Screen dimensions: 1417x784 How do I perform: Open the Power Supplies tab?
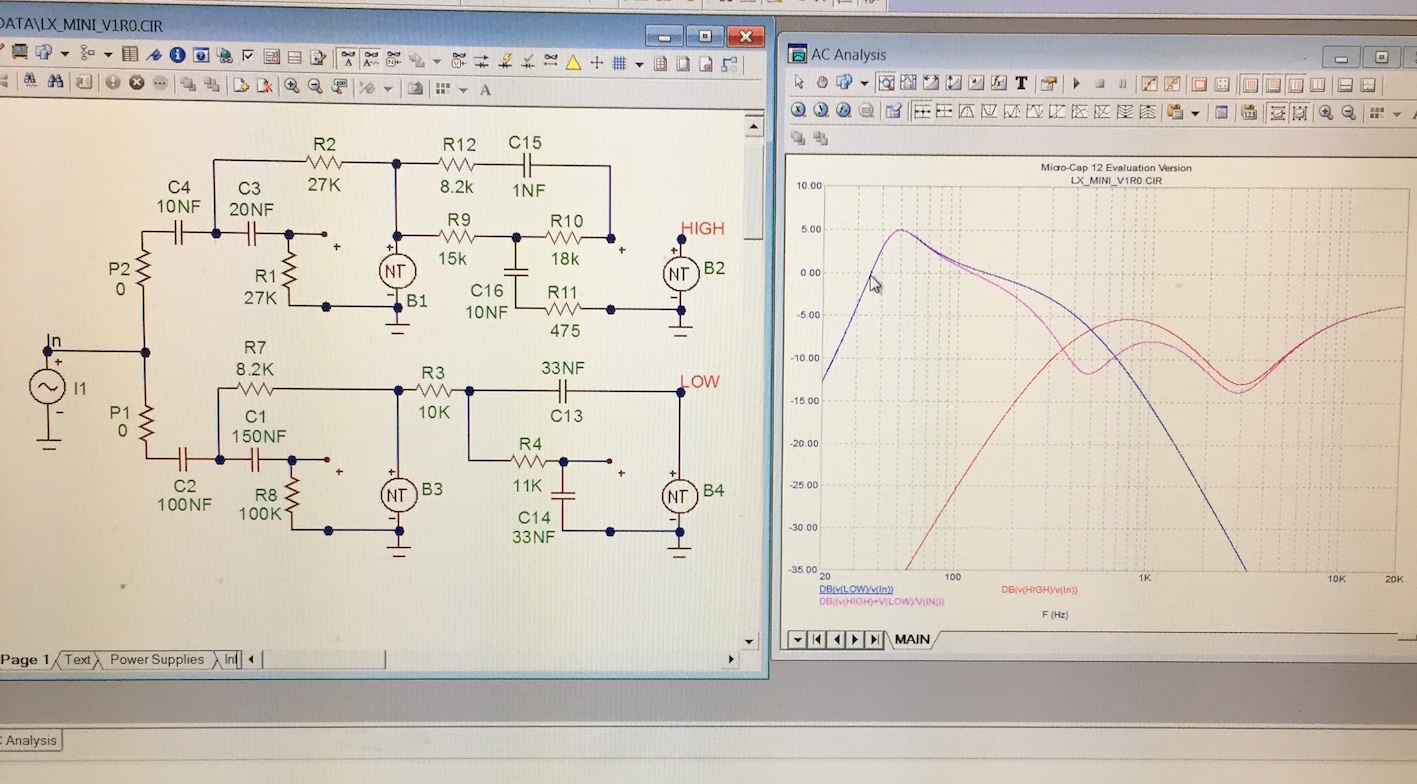tap(157, 660)
